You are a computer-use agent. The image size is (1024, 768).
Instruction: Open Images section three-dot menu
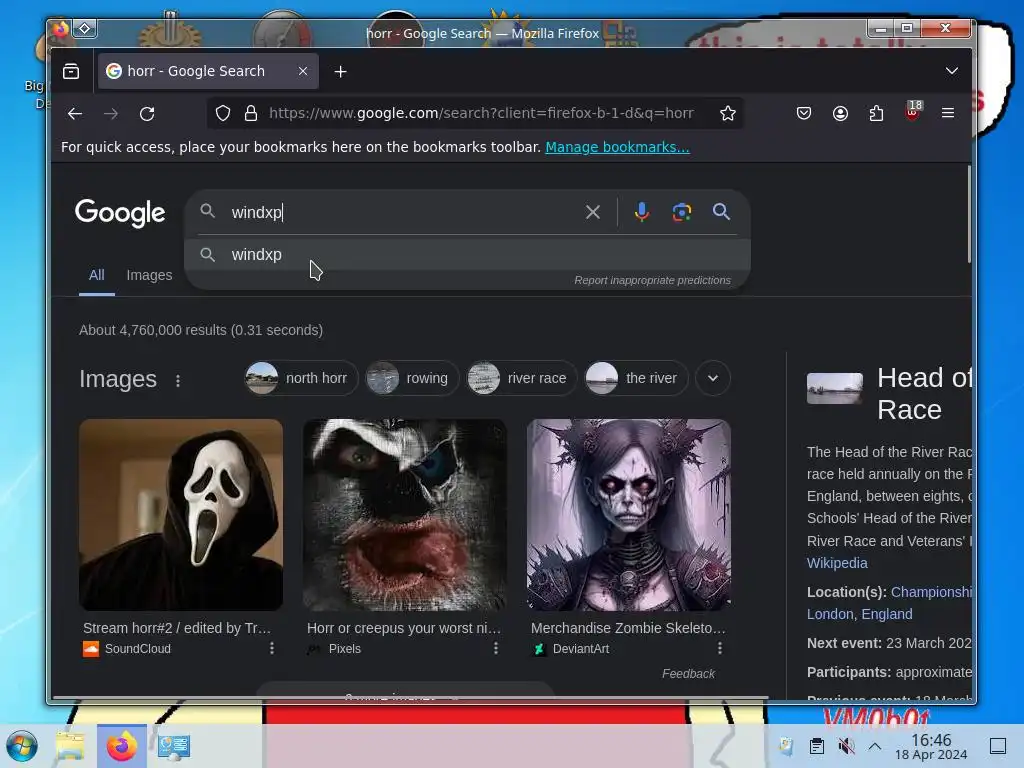click(178, 380)
